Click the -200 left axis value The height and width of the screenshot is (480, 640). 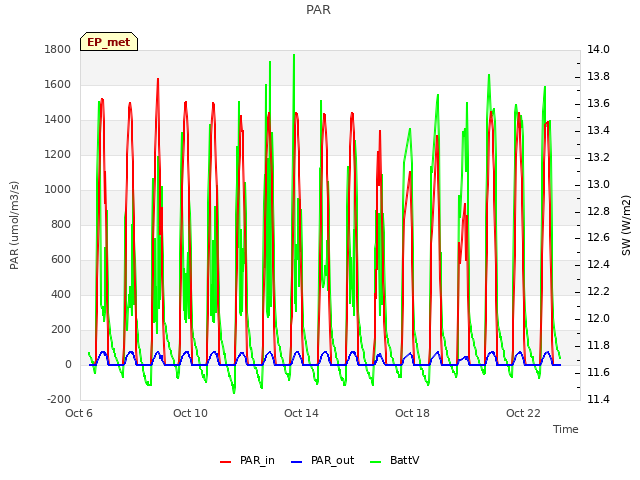59,400
